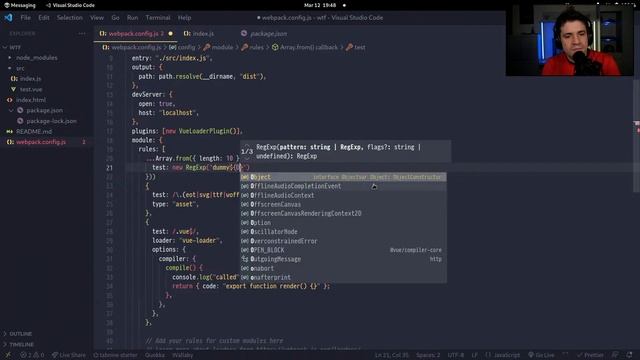Change indentation via Spaces: 2
Viewport: 640px width, 360px height.
[428, 355]
